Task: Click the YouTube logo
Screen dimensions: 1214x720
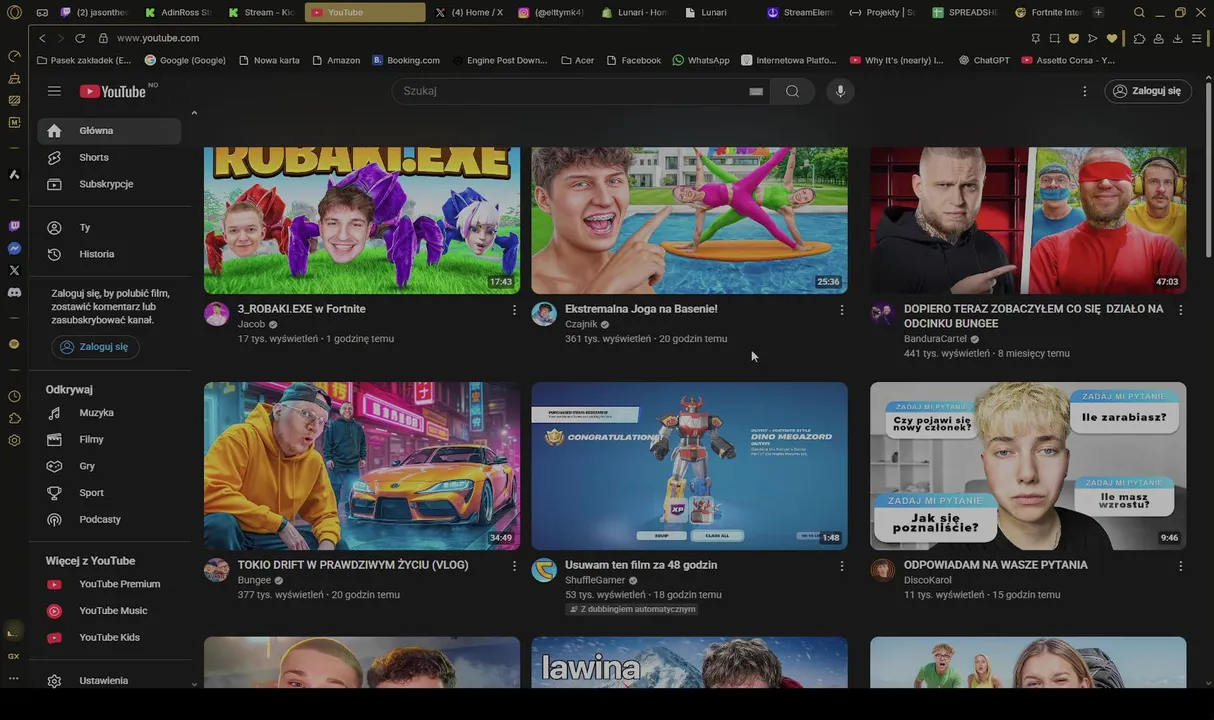Action: coord(113,91)
